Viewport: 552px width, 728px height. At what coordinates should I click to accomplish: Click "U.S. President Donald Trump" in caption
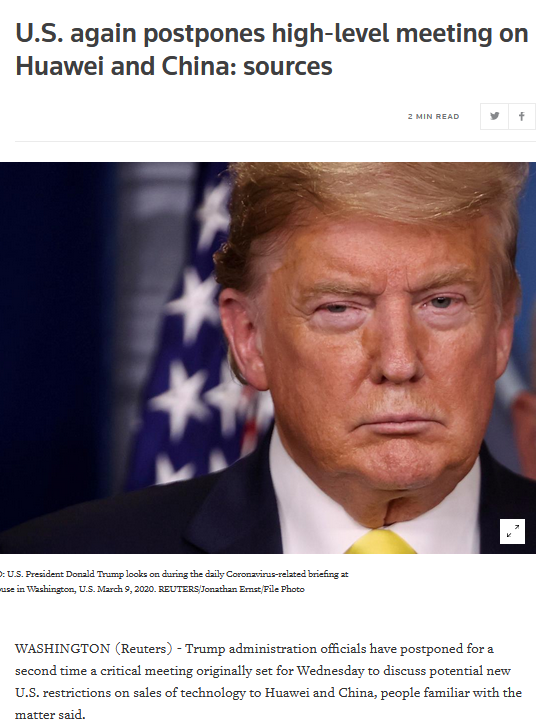pos(65,574)
